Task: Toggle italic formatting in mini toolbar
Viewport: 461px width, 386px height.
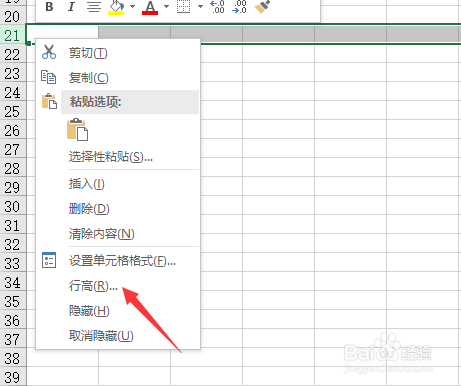Action: tap(71, 6)
